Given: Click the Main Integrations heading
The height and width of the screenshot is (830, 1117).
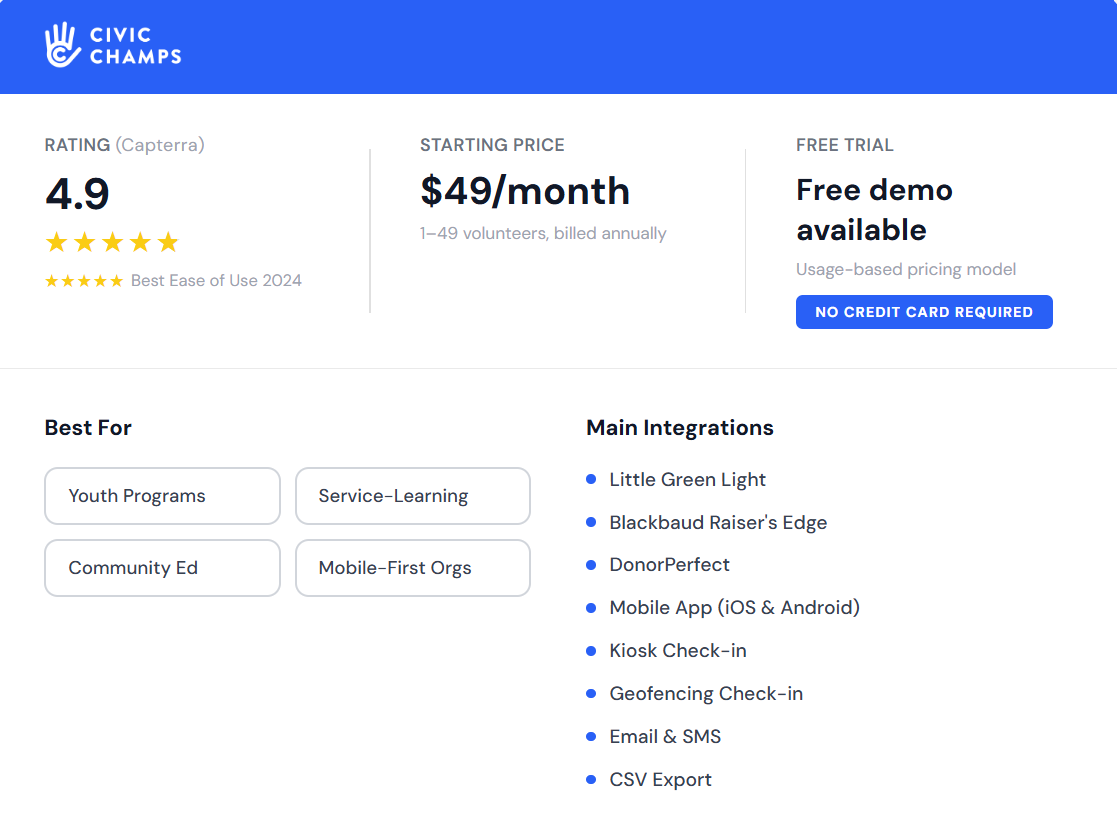Looking at the screenshot, I should coord(680,427).
